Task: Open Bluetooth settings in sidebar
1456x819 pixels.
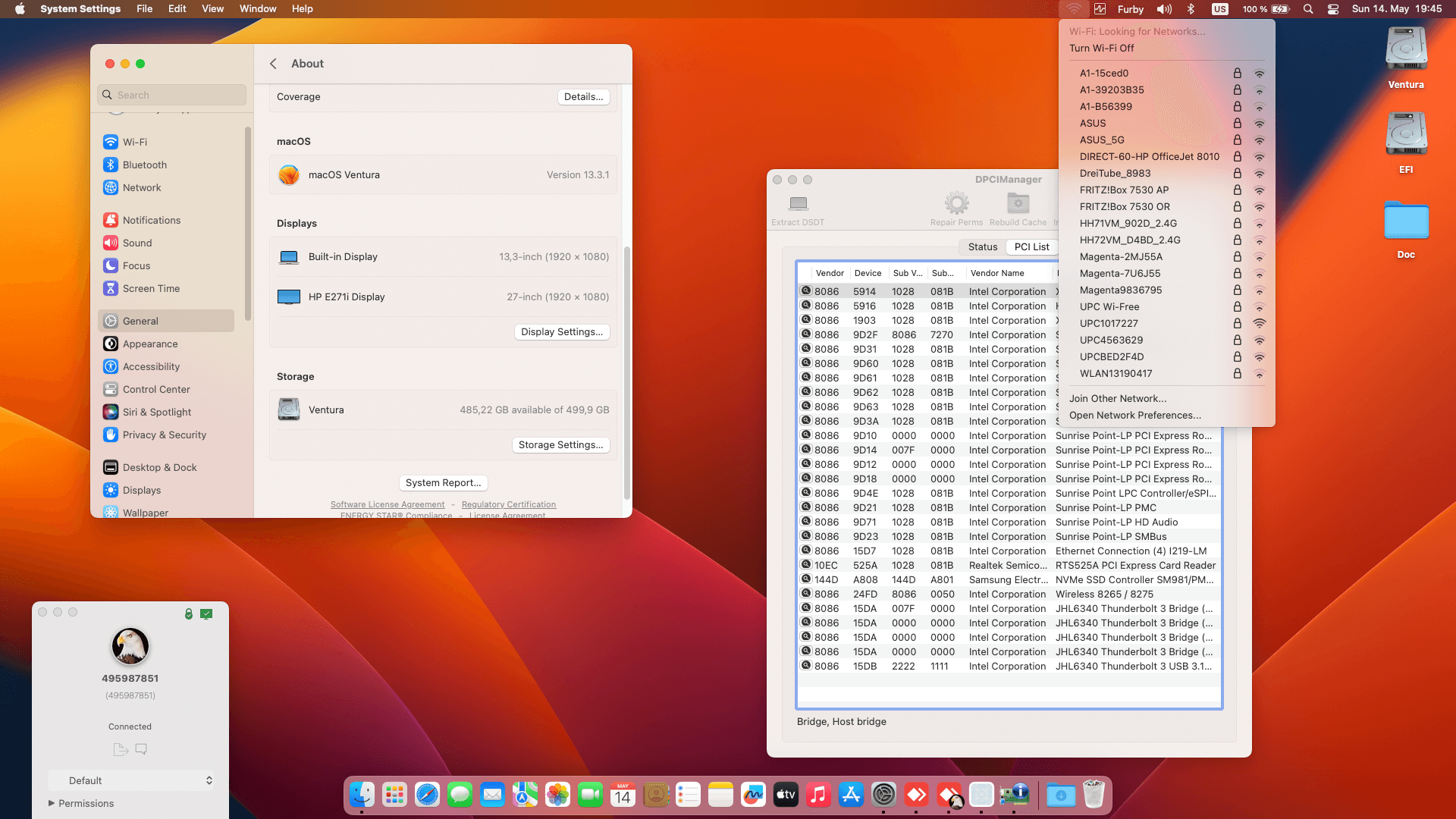Action: pyautogui.click(x=144, y=165)
